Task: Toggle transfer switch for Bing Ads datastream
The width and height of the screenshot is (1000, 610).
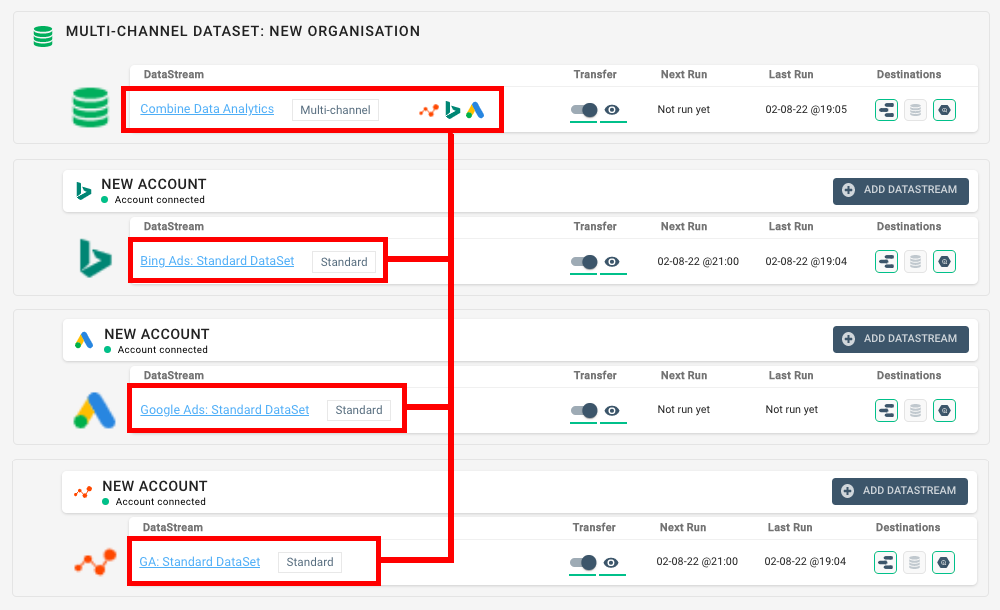Action: point(584,262)
